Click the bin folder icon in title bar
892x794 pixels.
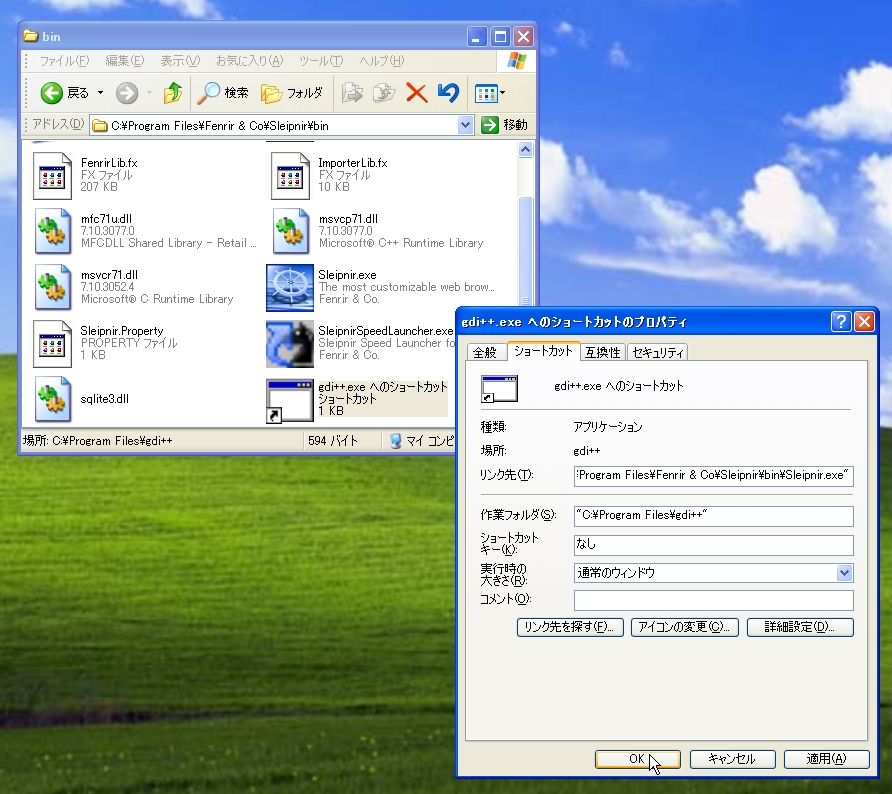31,36
